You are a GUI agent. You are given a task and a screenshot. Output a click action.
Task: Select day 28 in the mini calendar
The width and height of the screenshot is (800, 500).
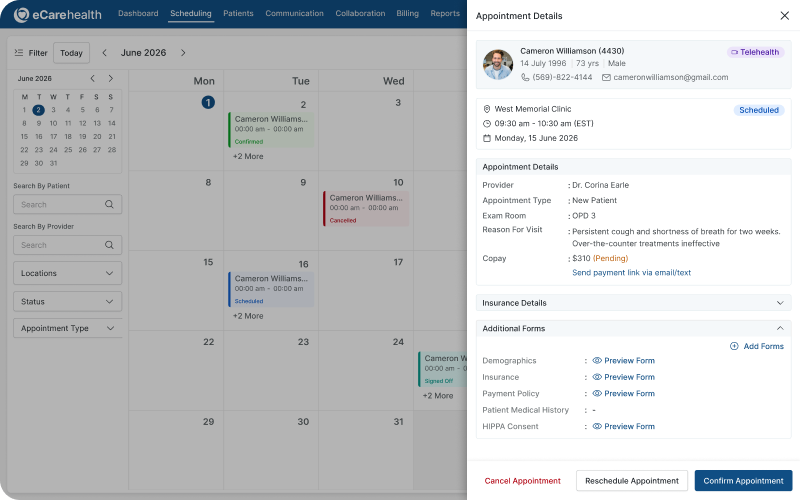(x=112, y=149)
